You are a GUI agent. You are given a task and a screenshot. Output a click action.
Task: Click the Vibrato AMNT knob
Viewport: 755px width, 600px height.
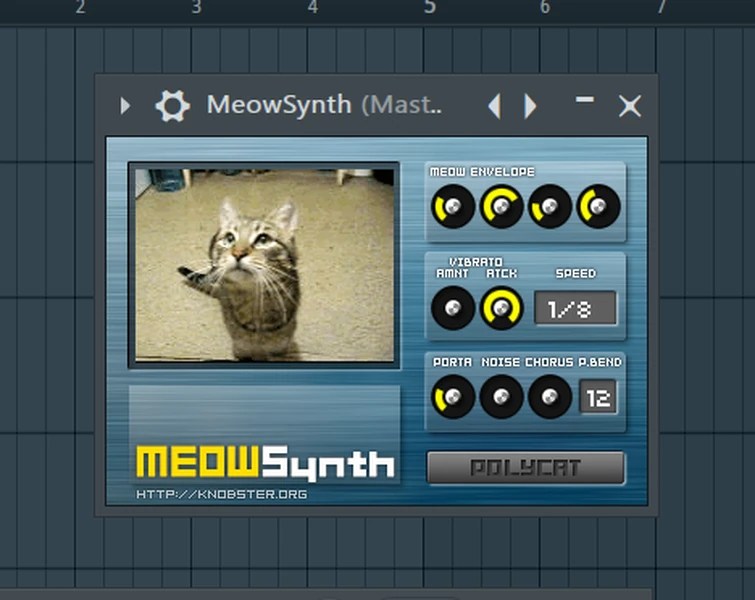pos(453,308)
